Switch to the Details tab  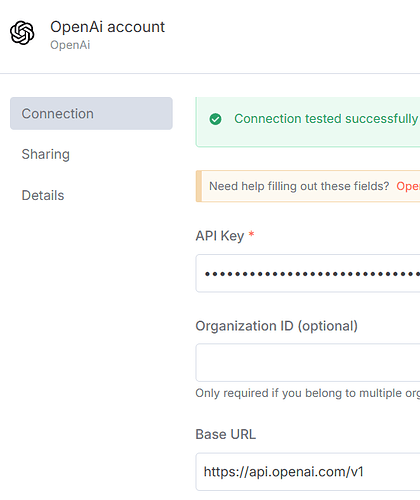(x=43, y=195)
